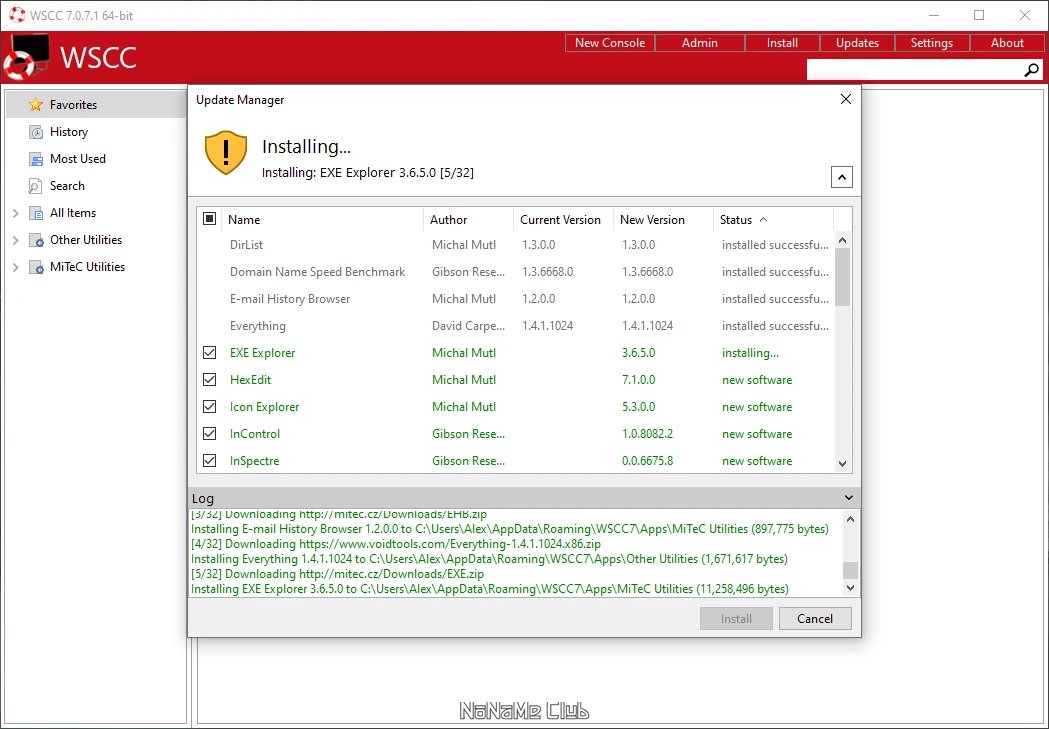The image size is (1049, 729).
Task: Click the InSpectre name text
Action: point(254,461)
